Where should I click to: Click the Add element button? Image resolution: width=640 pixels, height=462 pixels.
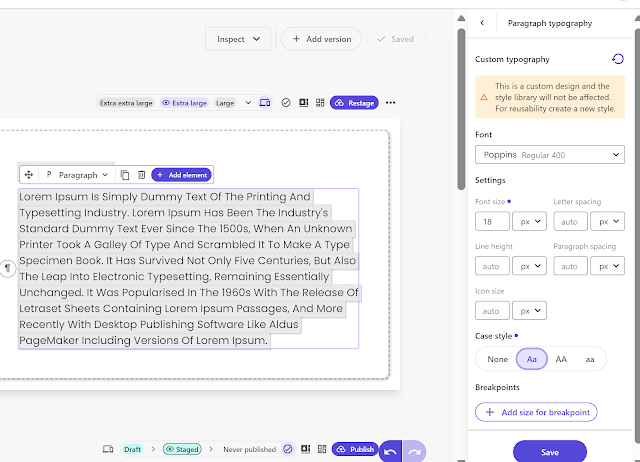182,175
